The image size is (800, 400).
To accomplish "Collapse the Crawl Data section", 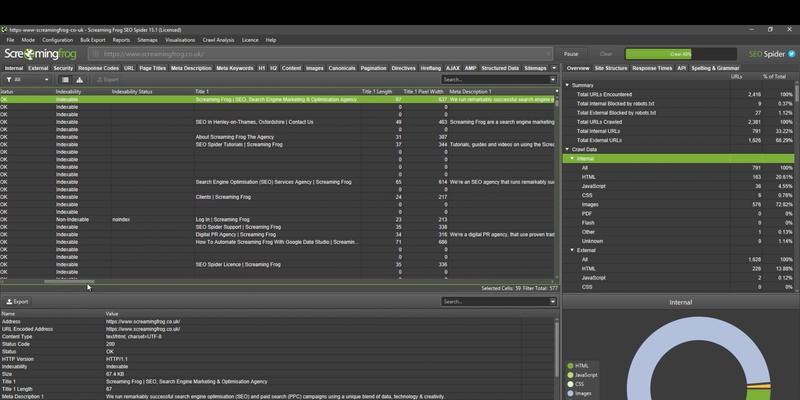I will (x=567, y=149).
